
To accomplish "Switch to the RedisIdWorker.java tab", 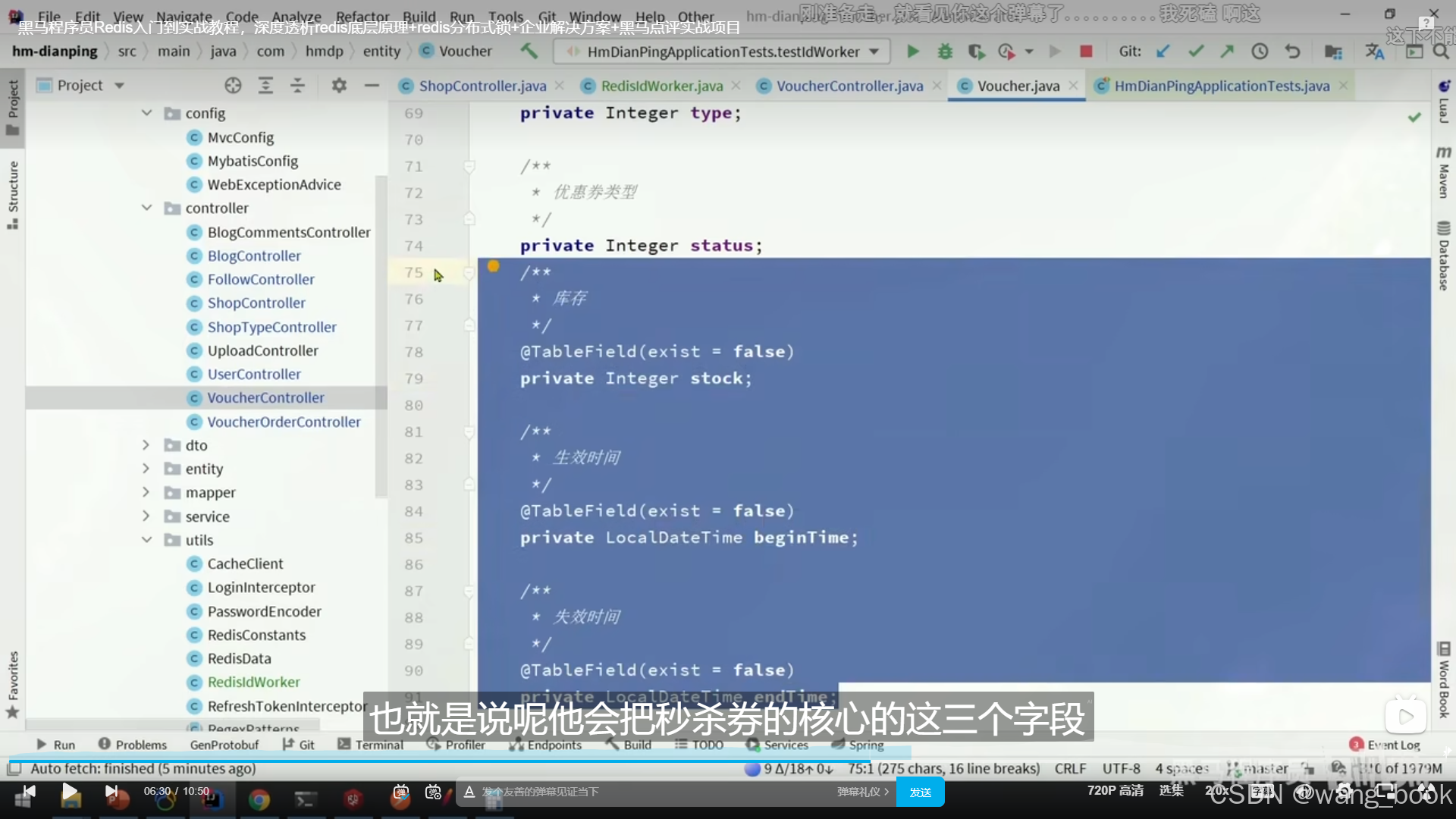I will tap(661, 86).
